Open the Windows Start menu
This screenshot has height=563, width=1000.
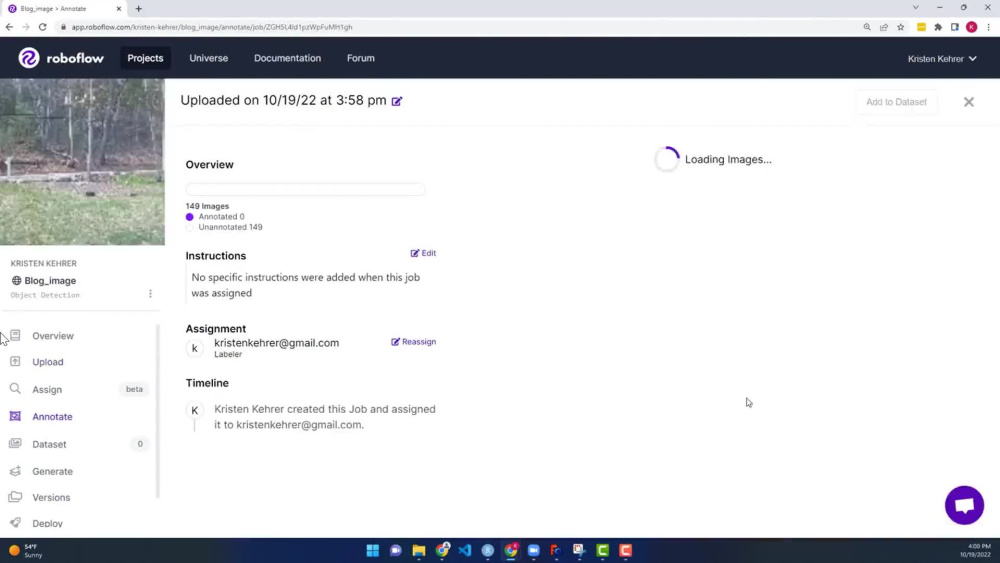click(372, 550)
